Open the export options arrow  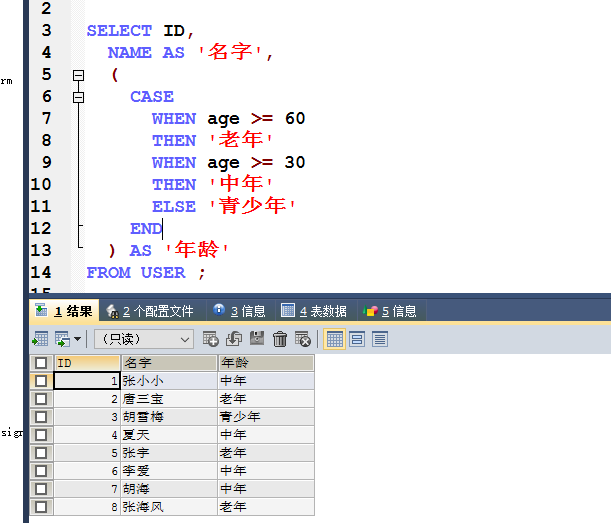point(78,339)
